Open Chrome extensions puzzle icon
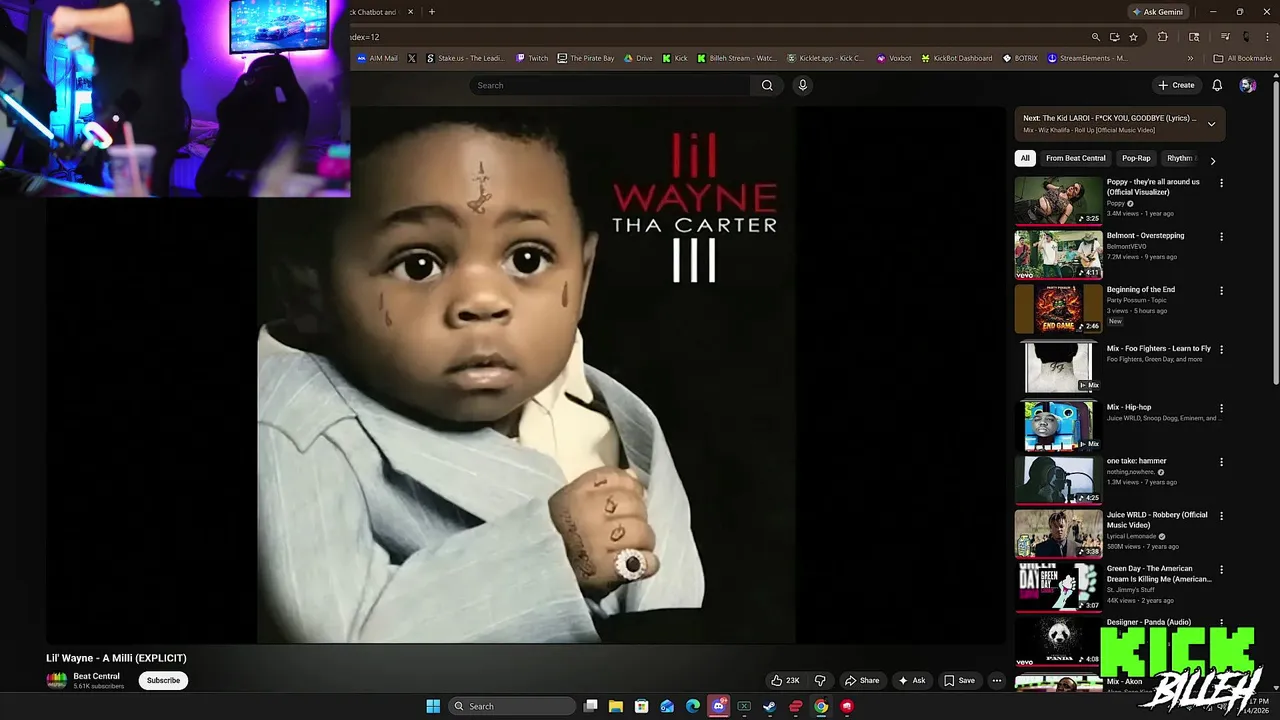 (x=1162, y=37)
